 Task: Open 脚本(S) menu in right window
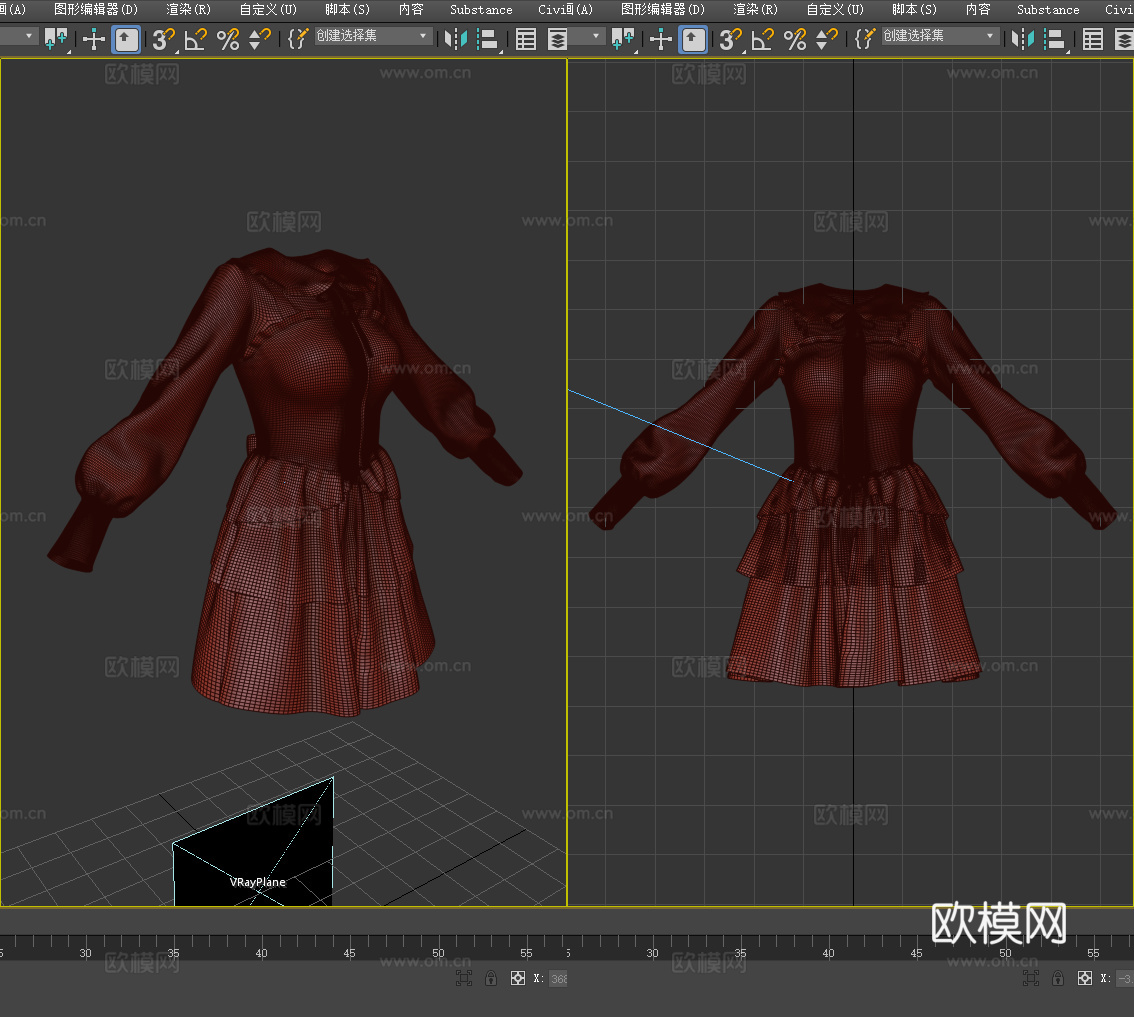(914, 9)
